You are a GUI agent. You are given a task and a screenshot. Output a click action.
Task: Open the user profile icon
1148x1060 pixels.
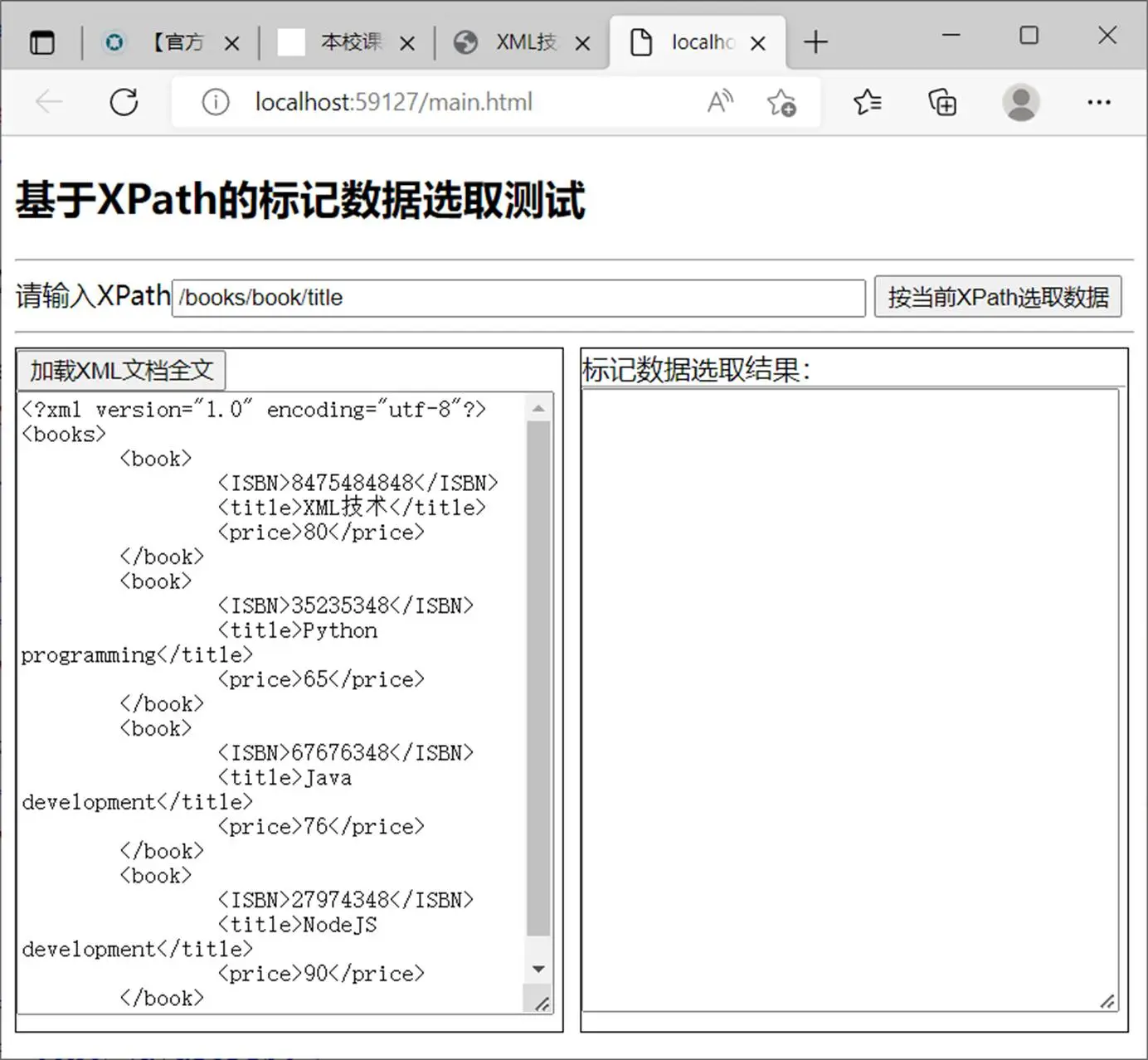click(x=1021, y=102)
